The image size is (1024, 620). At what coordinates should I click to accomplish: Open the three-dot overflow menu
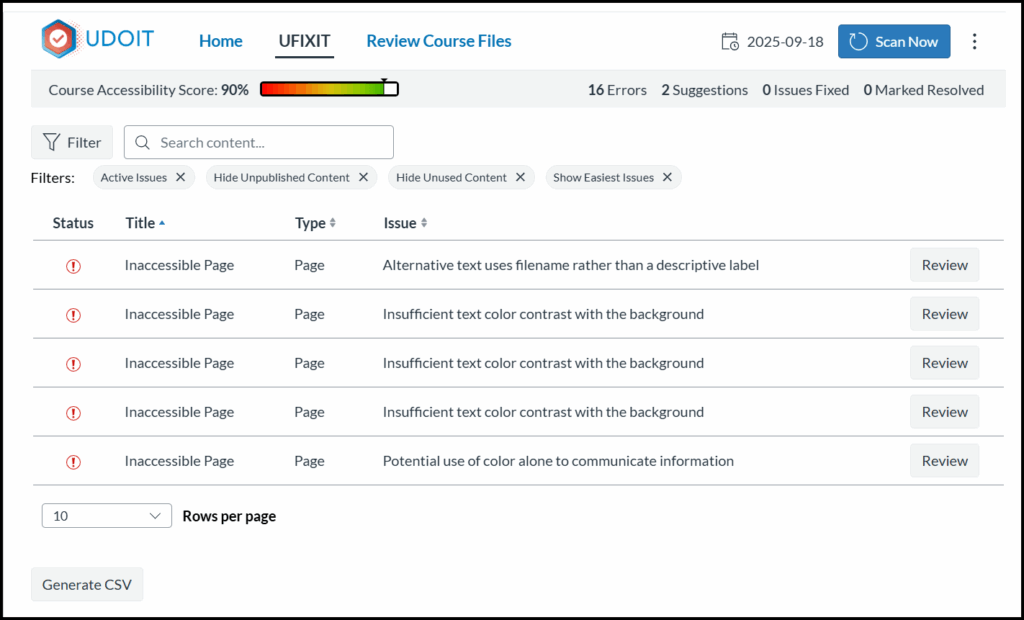[975, 40]
